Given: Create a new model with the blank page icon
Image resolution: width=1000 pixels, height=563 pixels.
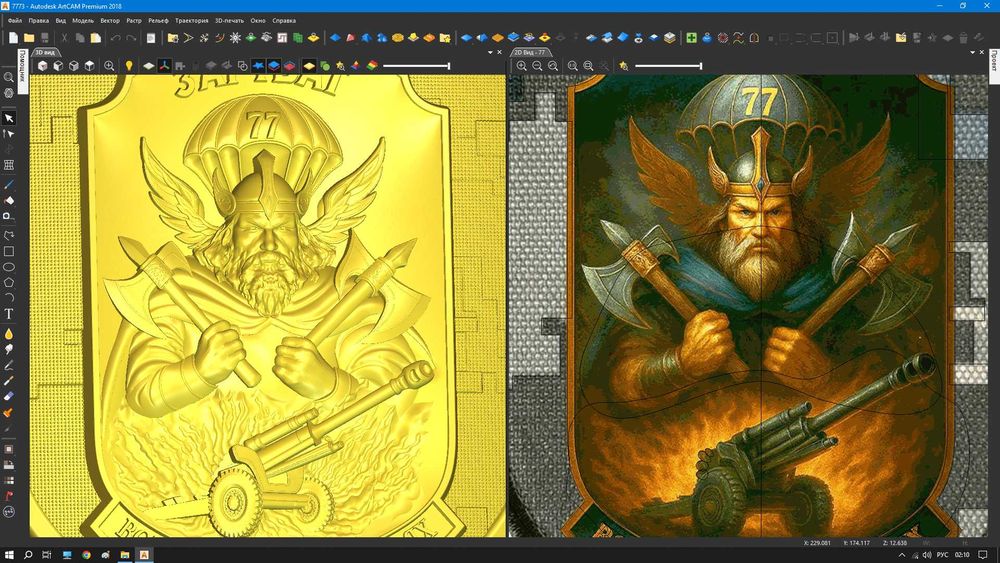Looking at the screenshot, I should 13,38.
